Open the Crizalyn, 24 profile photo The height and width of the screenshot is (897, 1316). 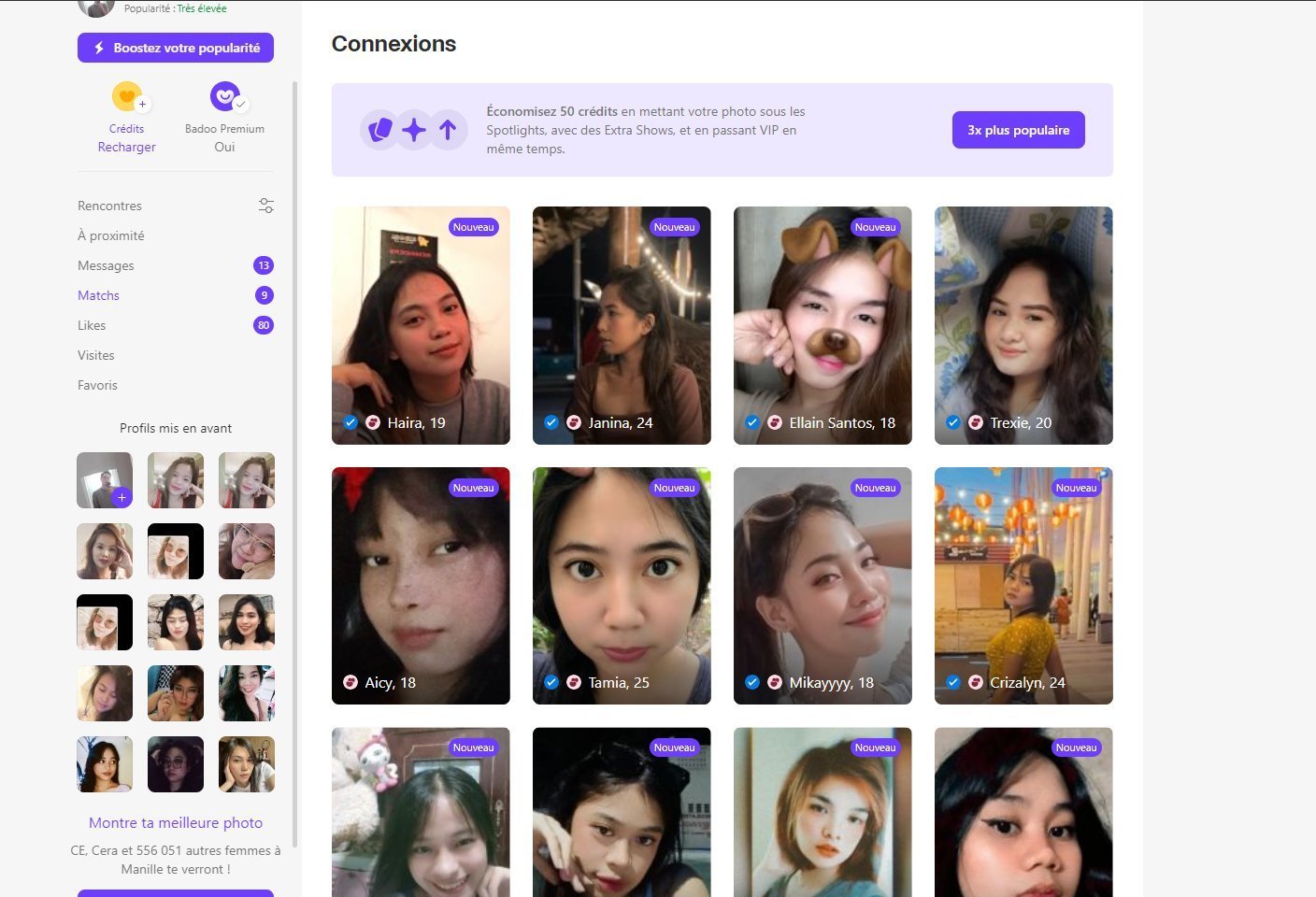1023,585
